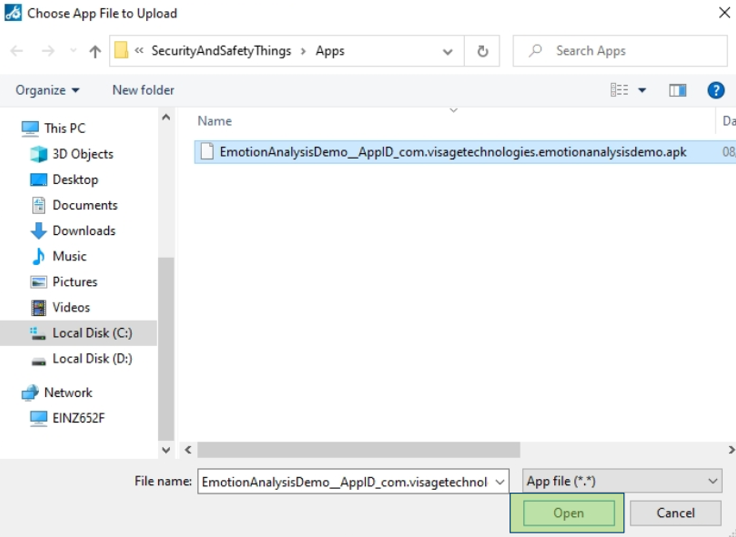Click the Open button
The image size is (736, 537).
568,513
